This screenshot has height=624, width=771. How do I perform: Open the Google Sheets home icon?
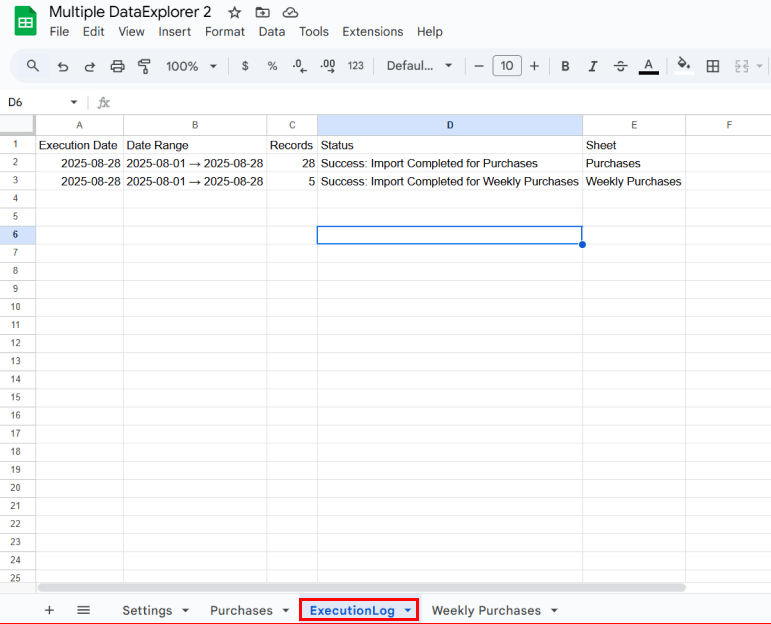[x=25, y=21]
